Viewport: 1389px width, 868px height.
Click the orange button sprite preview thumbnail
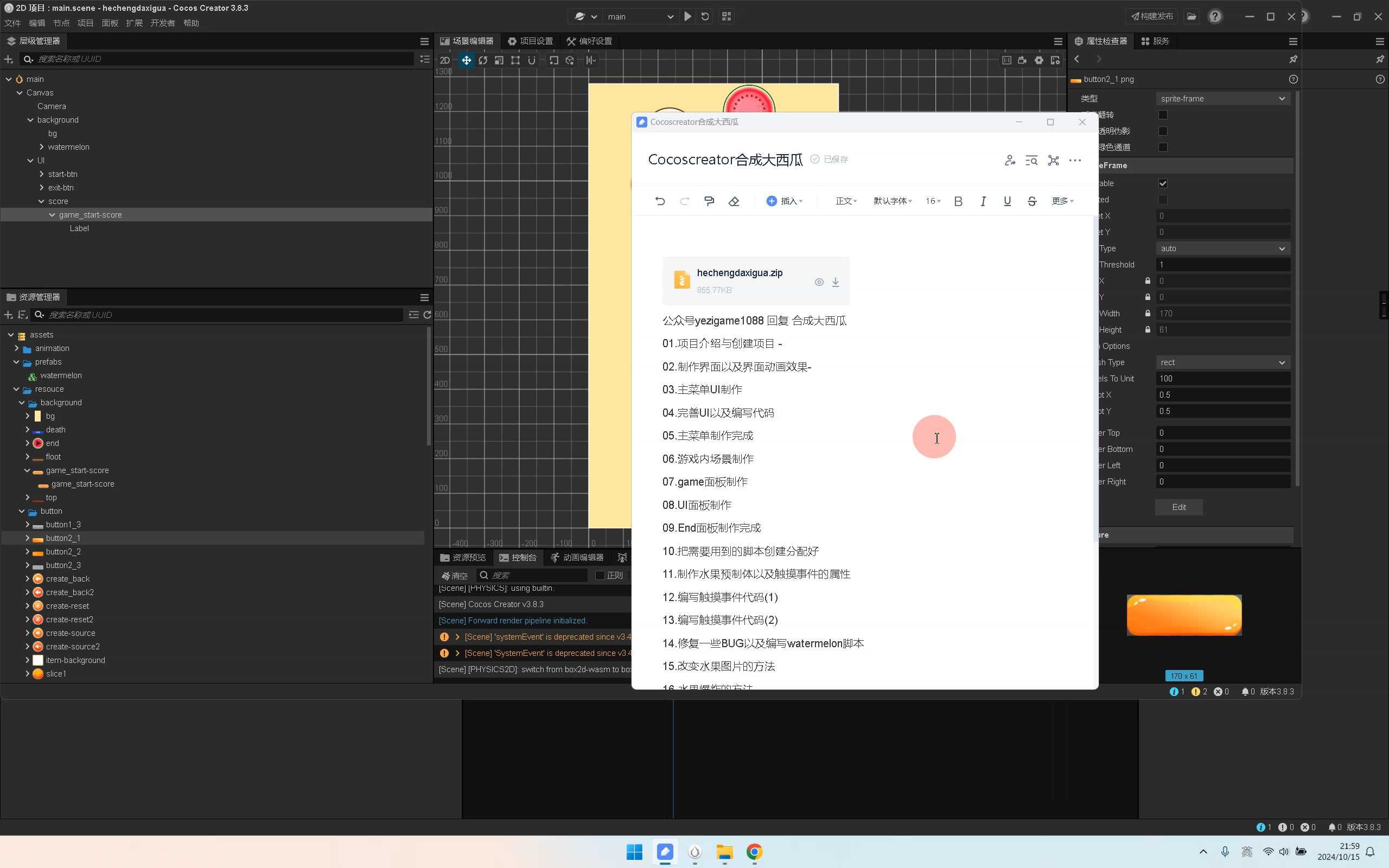1184,615
